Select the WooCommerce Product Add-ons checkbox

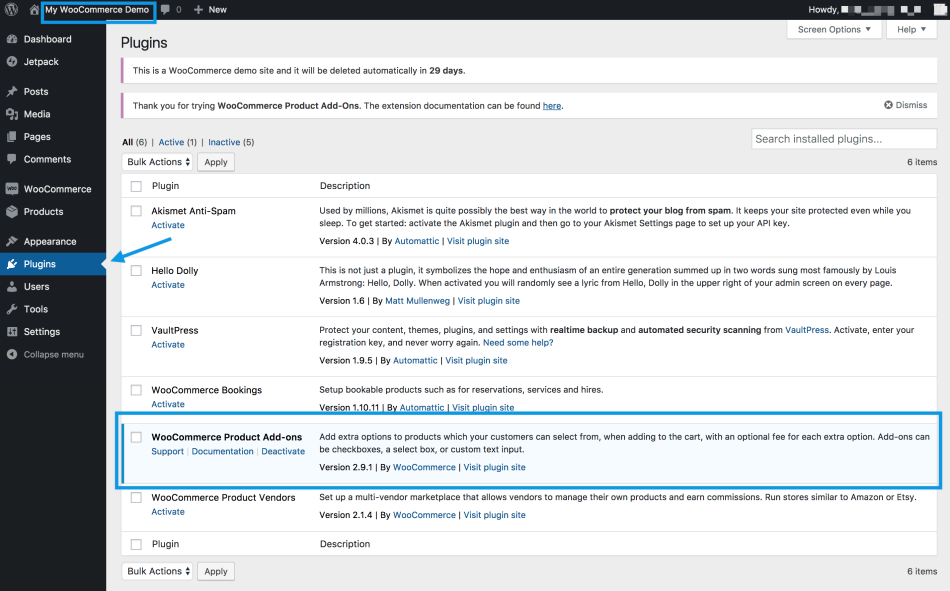coord(136,437)
